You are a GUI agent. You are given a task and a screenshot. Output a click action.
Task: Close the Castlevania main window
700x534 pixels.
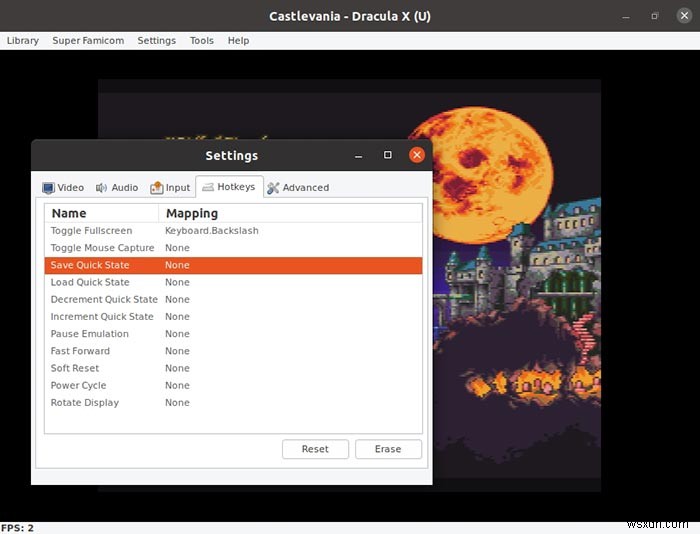(684, 16)
